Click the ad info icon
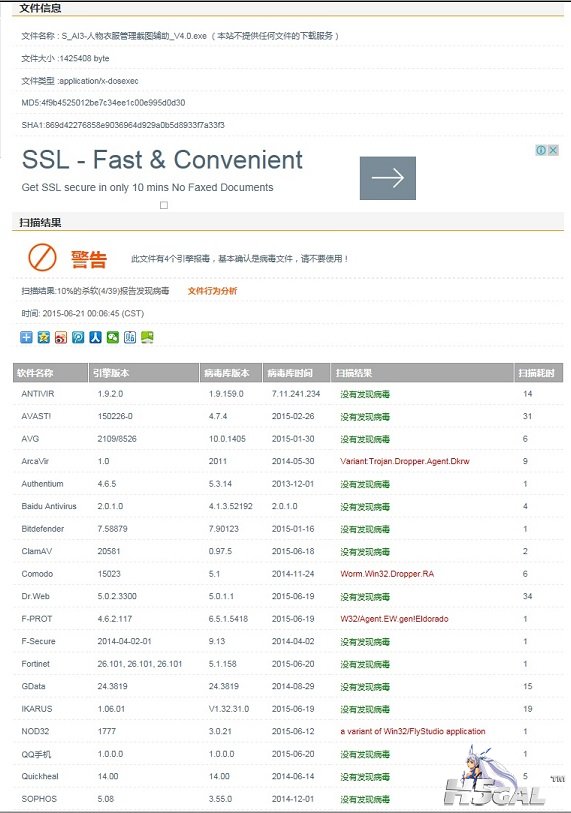This screenshot has height=813, width=571. click(x=541, y=150)
